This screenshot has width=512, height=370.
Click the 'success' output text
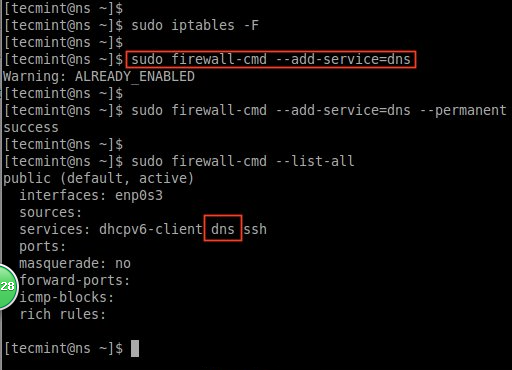[31, 127]
